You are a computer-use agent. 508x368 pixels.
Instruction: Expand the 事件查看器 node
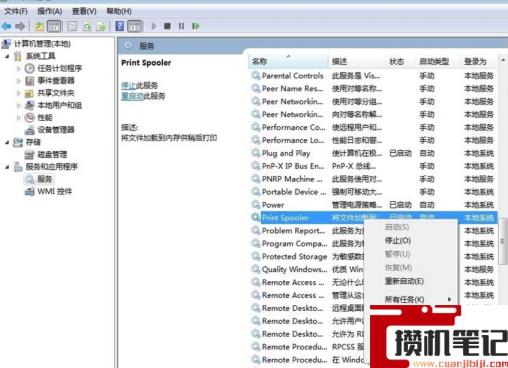[x=19, y=81]
